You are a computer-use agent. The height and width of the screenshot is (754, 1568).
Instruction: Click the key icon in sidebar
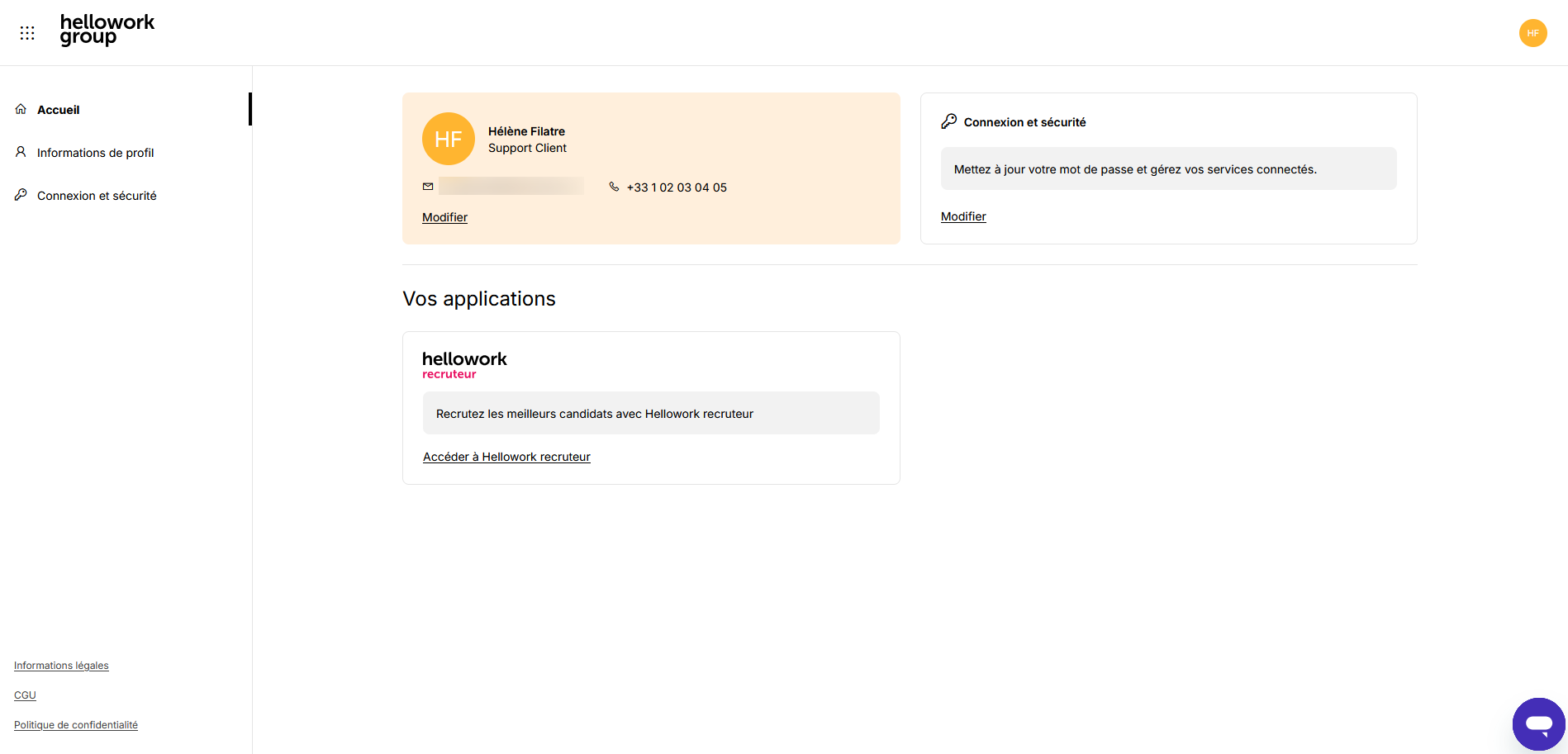[21, 195]
